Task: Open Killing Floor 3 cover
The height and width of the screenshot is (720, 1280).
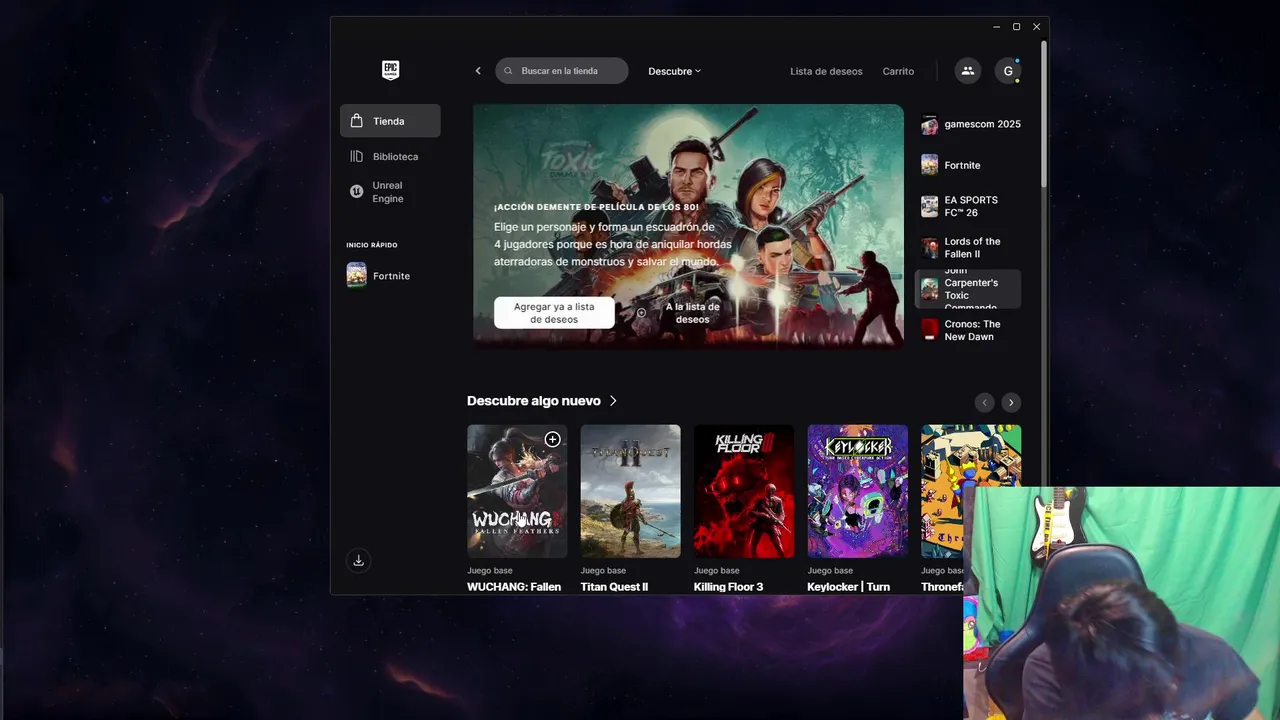Action: 744,491
